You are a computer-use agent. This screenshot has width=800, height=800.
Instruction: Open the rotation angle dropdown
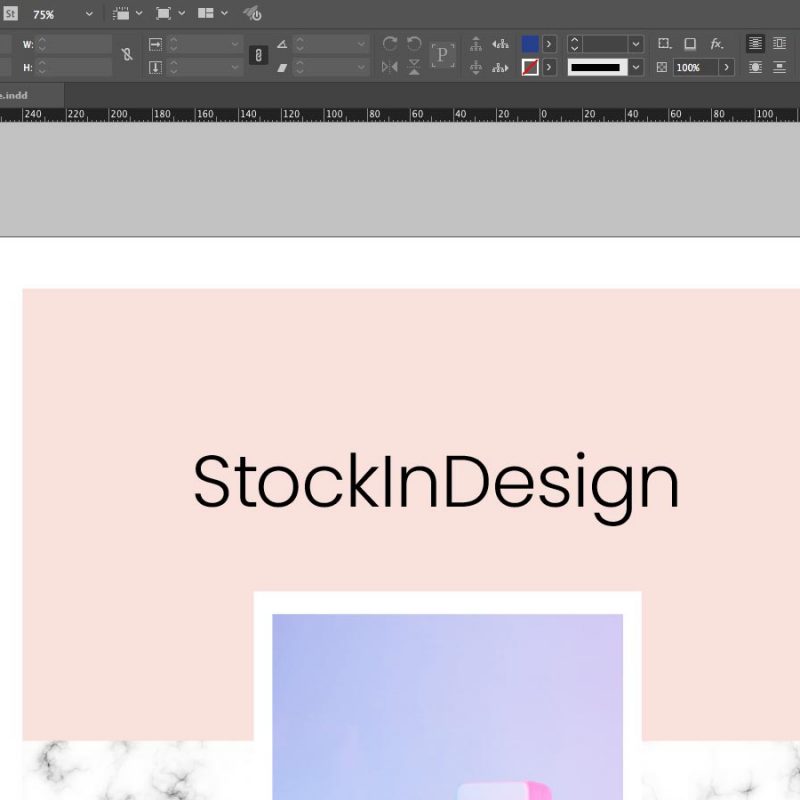pyautogui.click(x=361, y=44)
